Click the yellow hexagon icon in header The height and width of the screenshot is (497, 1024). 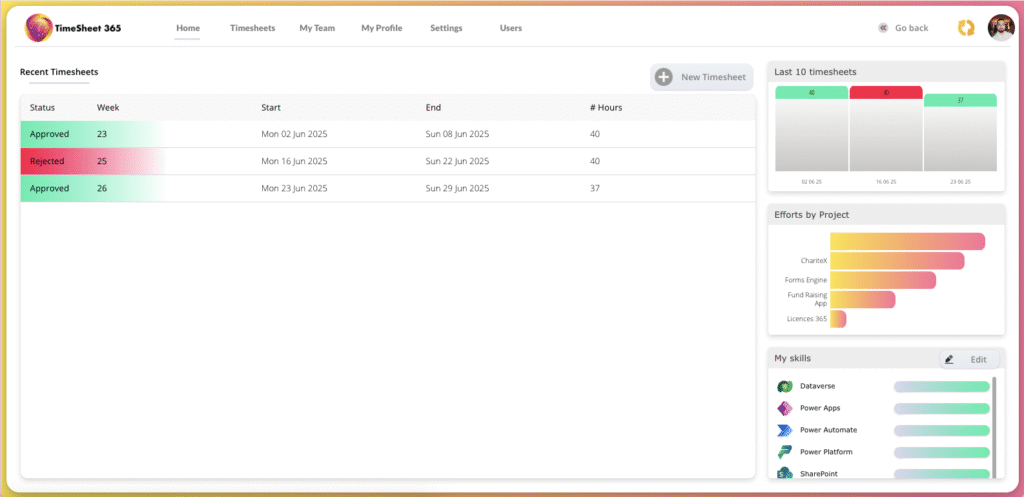point(966,28)
